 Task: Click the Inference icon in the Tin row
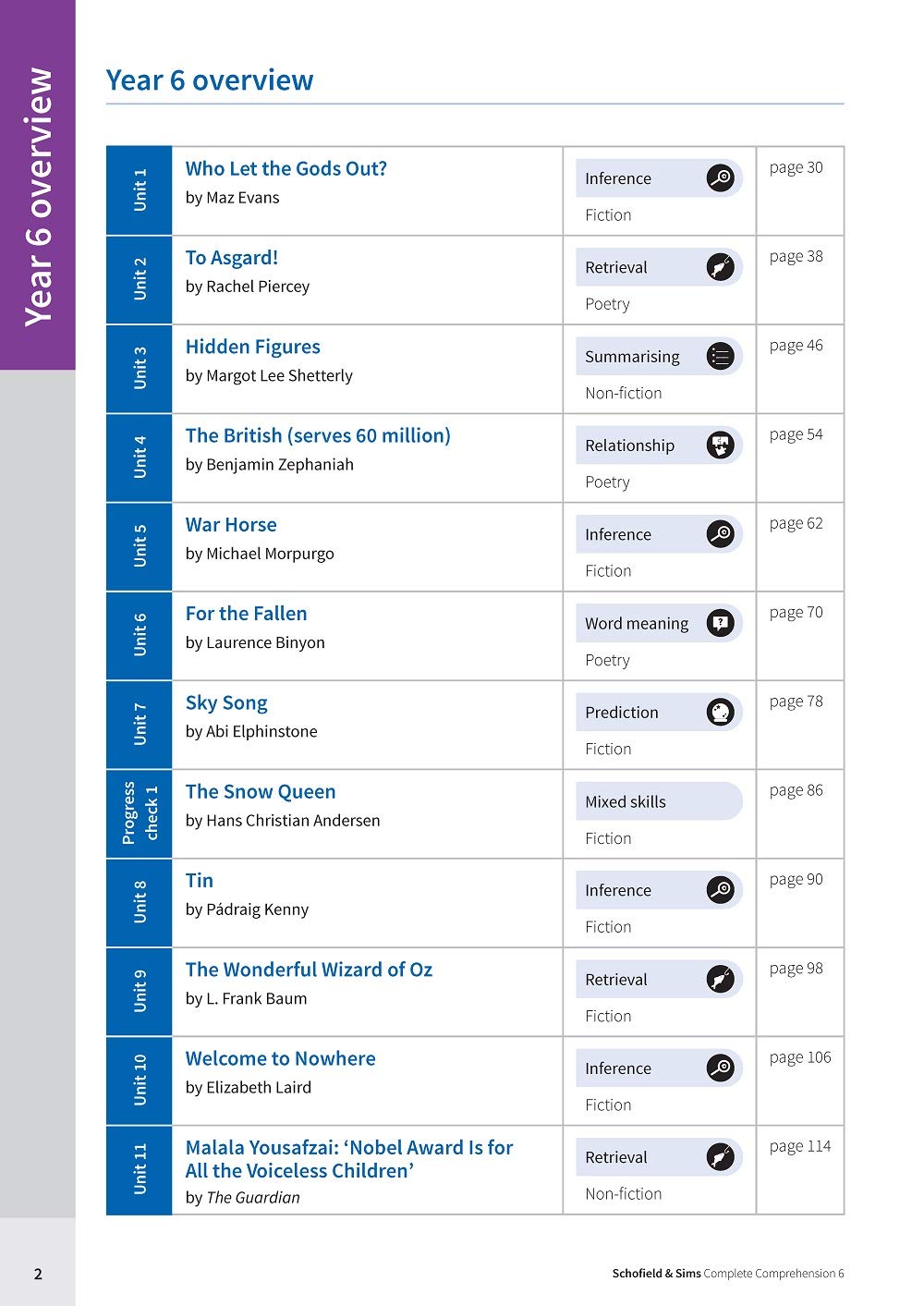[x=721, y=890]
